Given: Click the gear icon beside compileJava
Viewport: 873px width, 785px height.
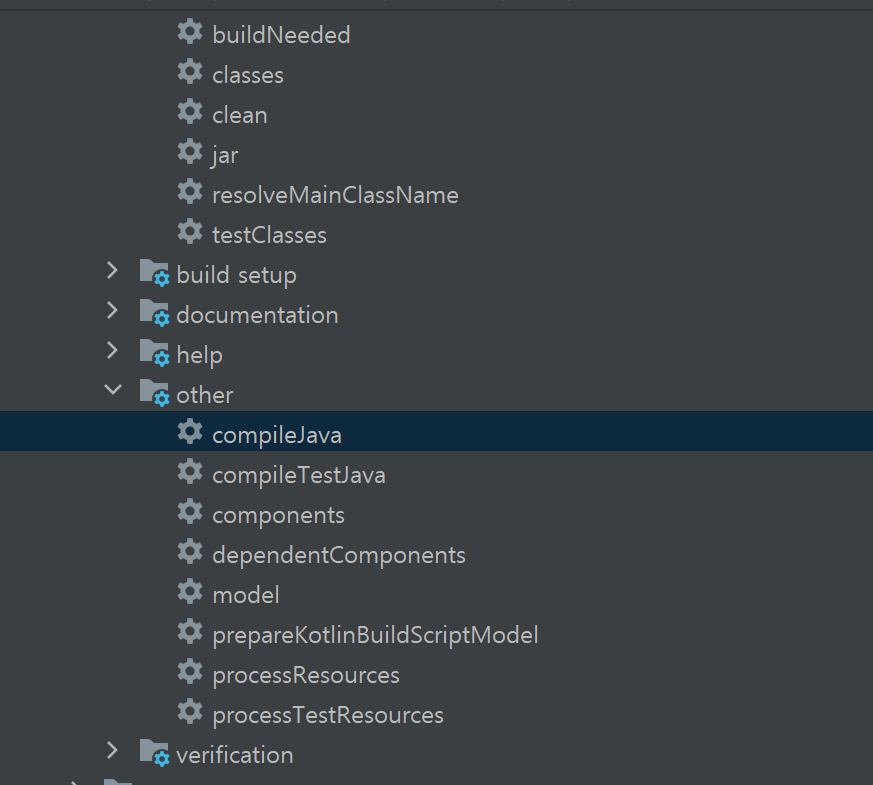Looking at the screenshot, I should [190, 432].
